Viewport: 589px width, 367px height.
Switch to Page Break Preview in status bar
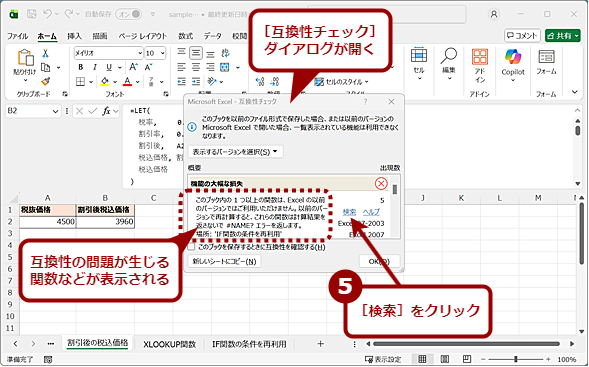tap(467, 359)
